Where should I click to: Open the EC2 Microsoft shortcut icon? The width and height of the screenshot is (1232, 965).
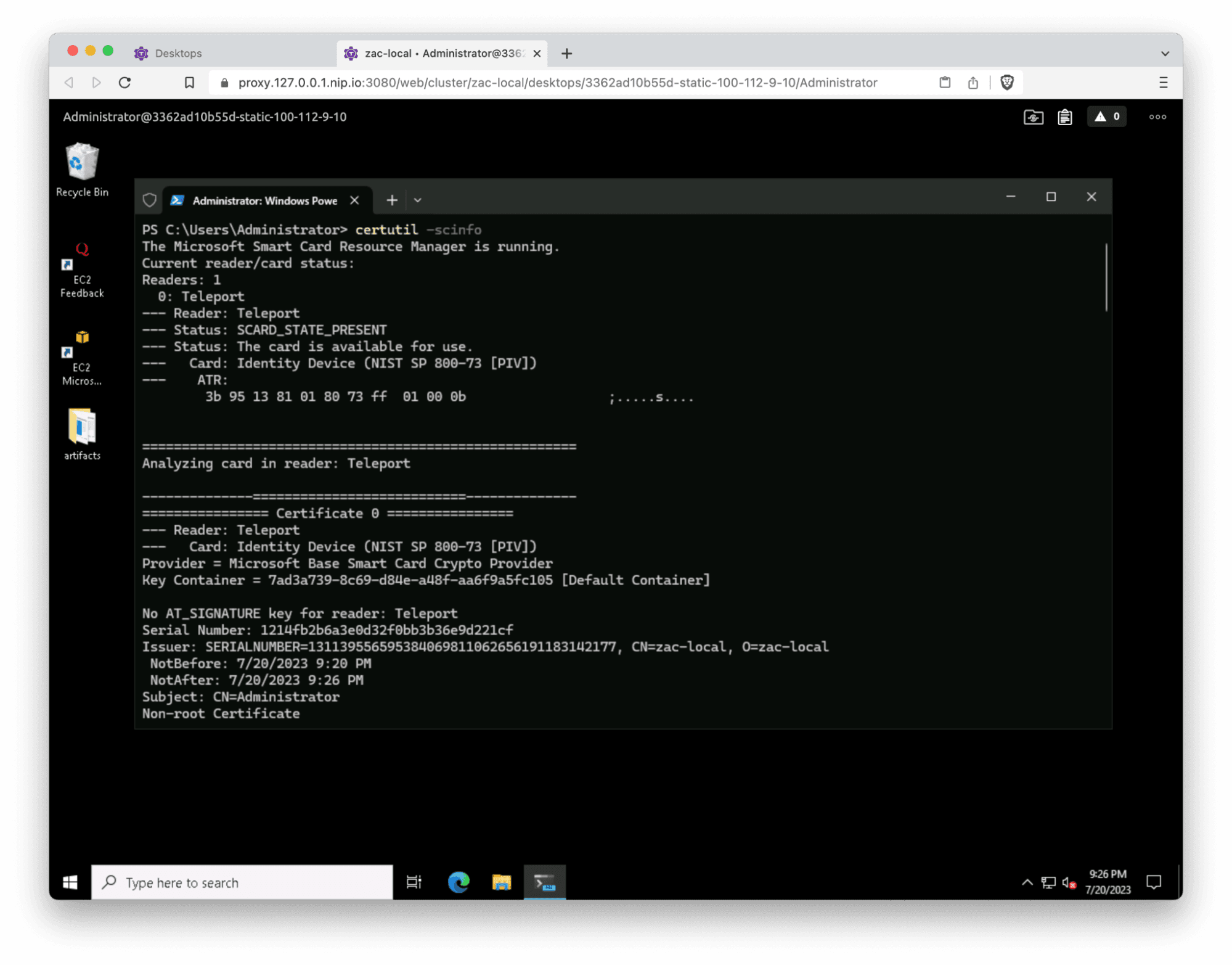tap(82, 358)
